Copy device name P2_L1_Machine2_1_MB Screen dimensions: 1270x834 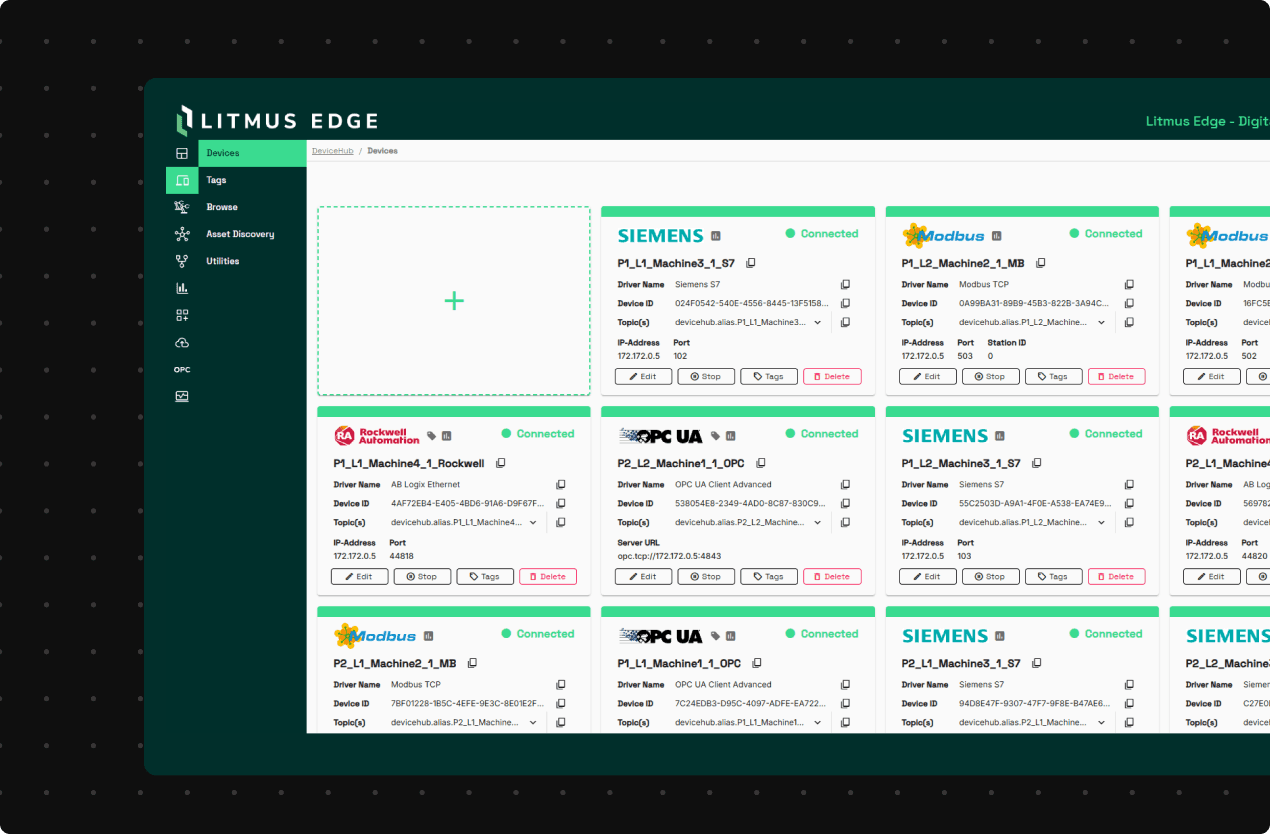pos(473,663)
